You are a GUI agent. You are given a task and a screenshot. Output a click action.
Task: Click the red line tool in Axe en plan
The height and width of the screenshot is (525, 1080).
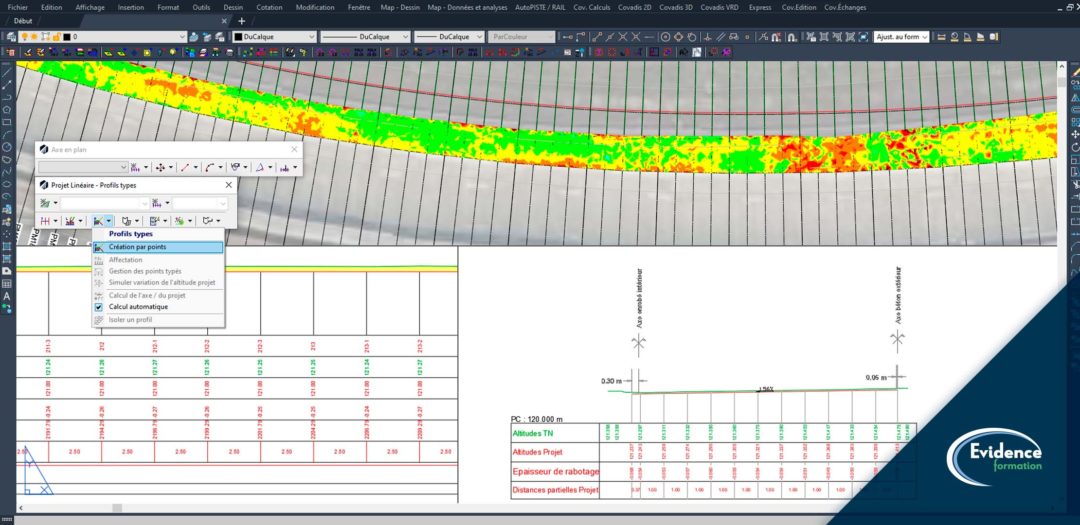185,167
